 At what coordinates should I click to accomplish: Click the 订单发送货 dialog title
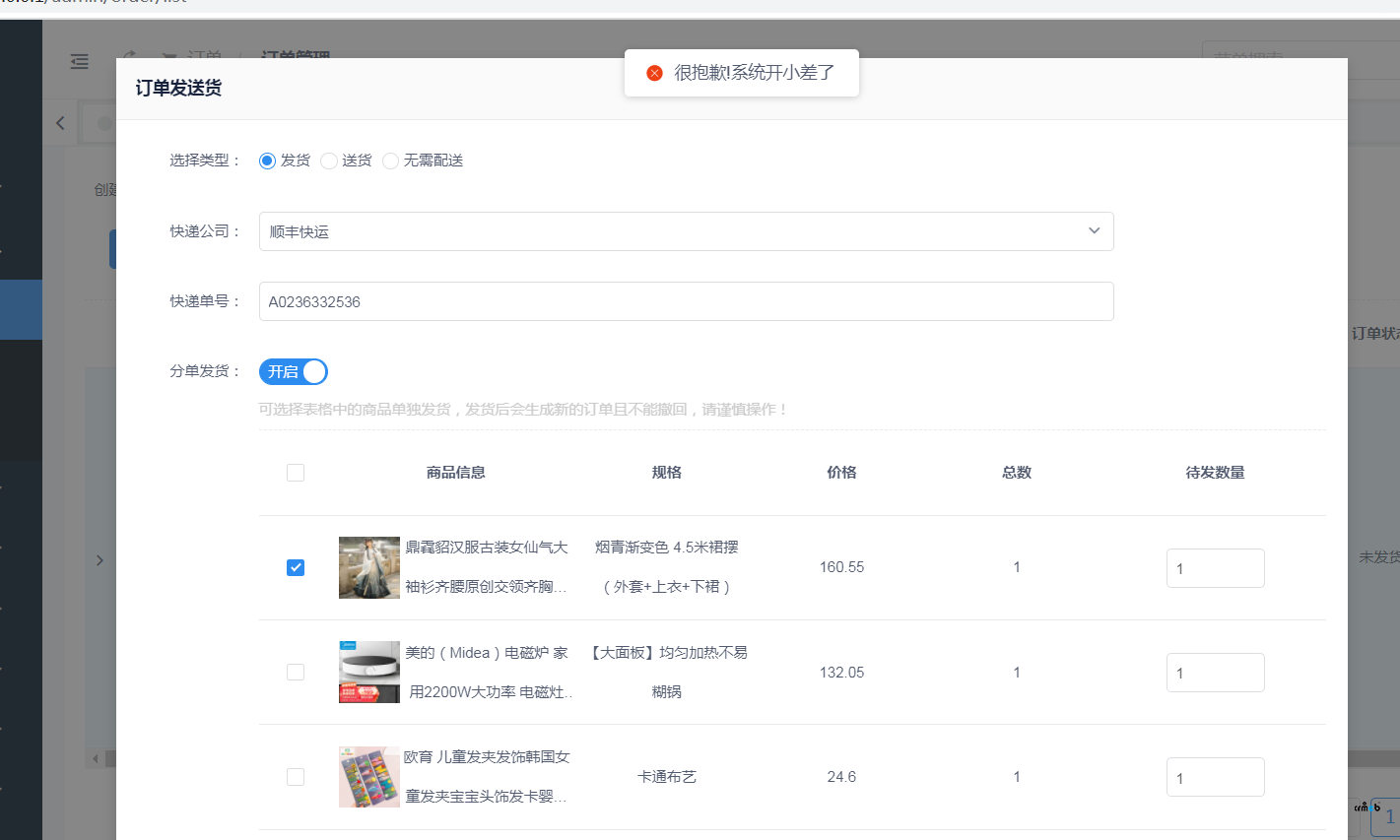178,89
